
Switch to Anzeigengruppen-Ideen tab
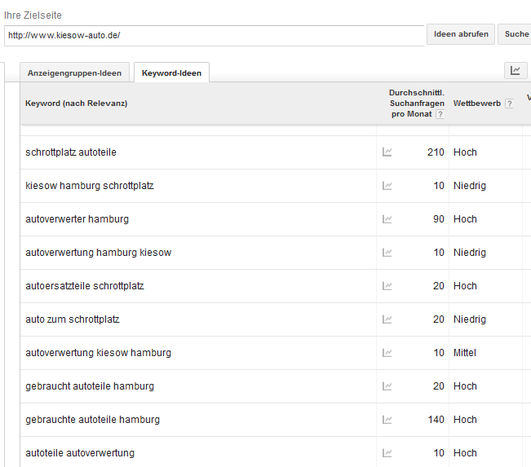tap(75, 73)
